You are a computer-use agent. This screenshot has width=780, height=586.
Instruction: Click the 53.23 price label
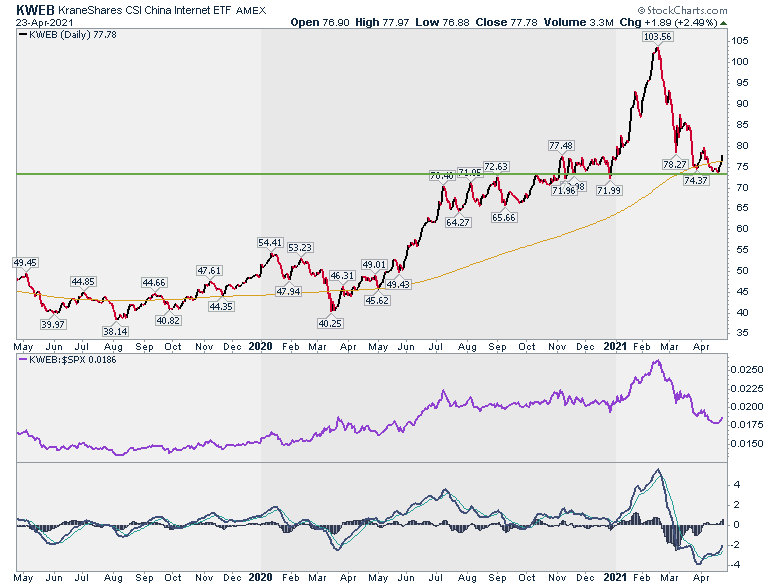300,247
